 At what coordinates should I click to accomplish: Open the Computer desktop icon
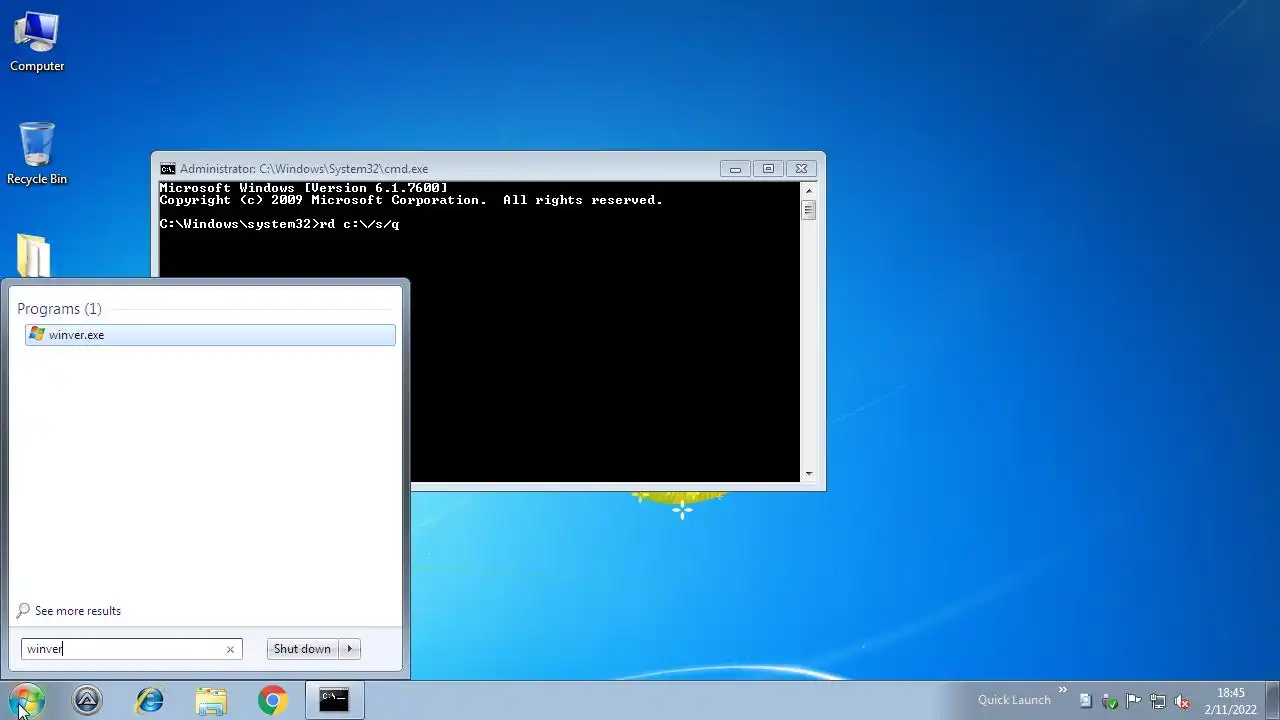pos(37,42)
